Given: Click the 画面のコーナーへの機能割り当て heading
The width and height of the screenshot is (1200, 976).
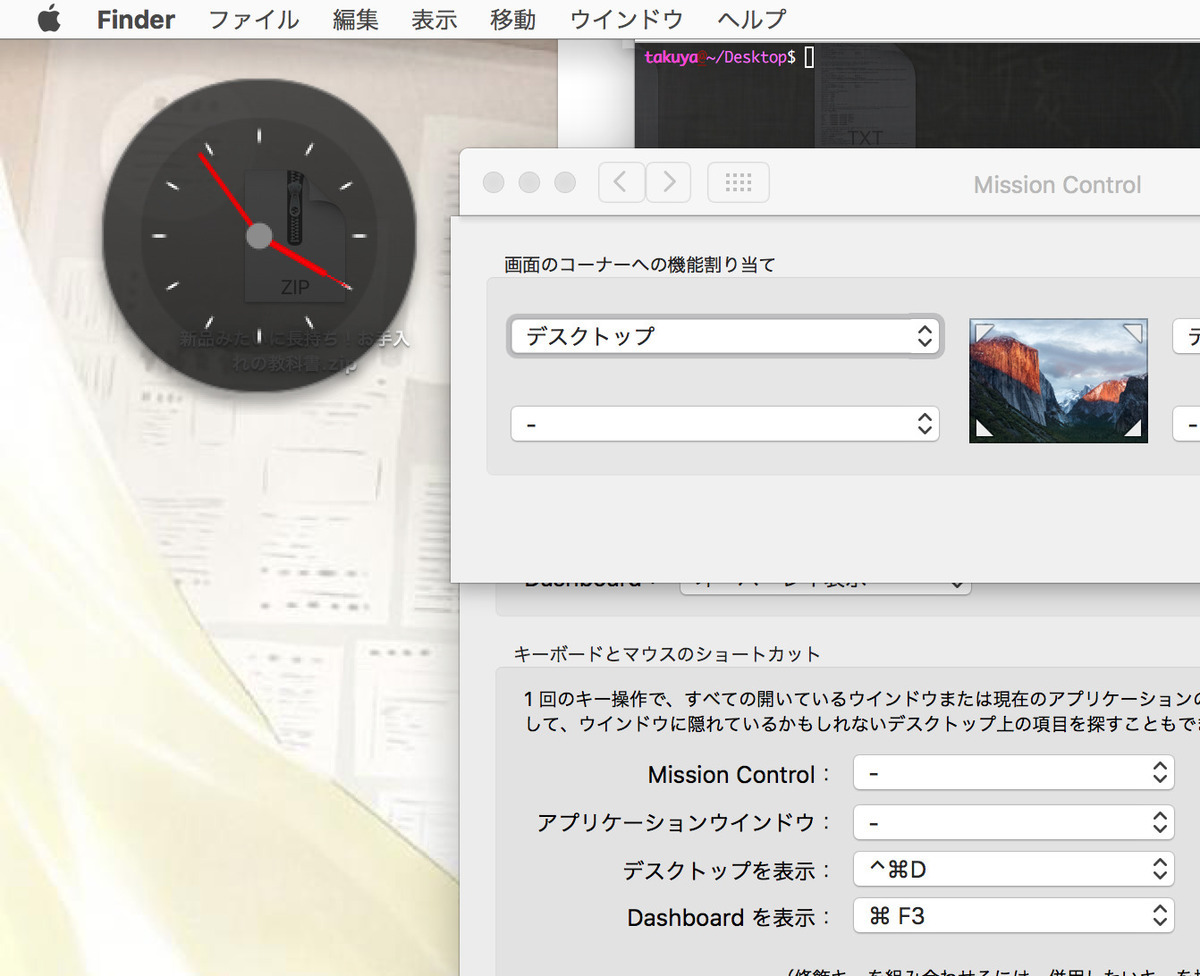Looking at the screenshot, I should coord(640,265).
